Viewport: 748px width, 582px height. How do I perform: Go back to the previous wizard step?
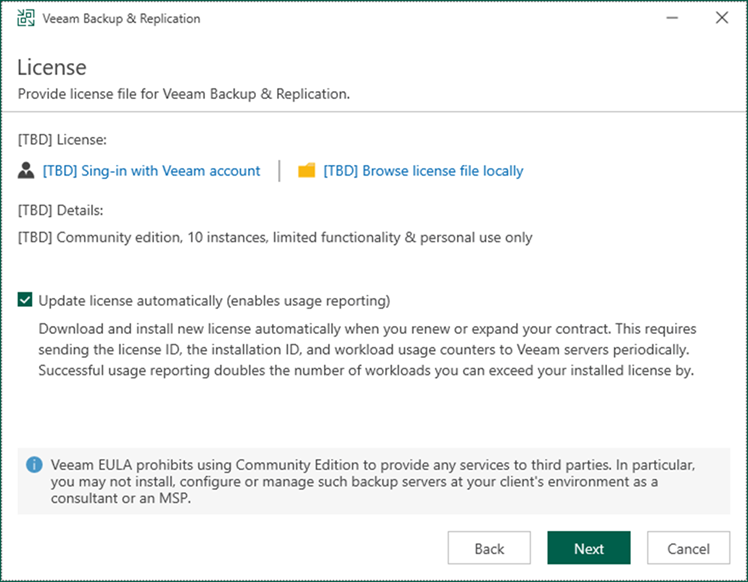pyautogui.click(x=489, y=548)
